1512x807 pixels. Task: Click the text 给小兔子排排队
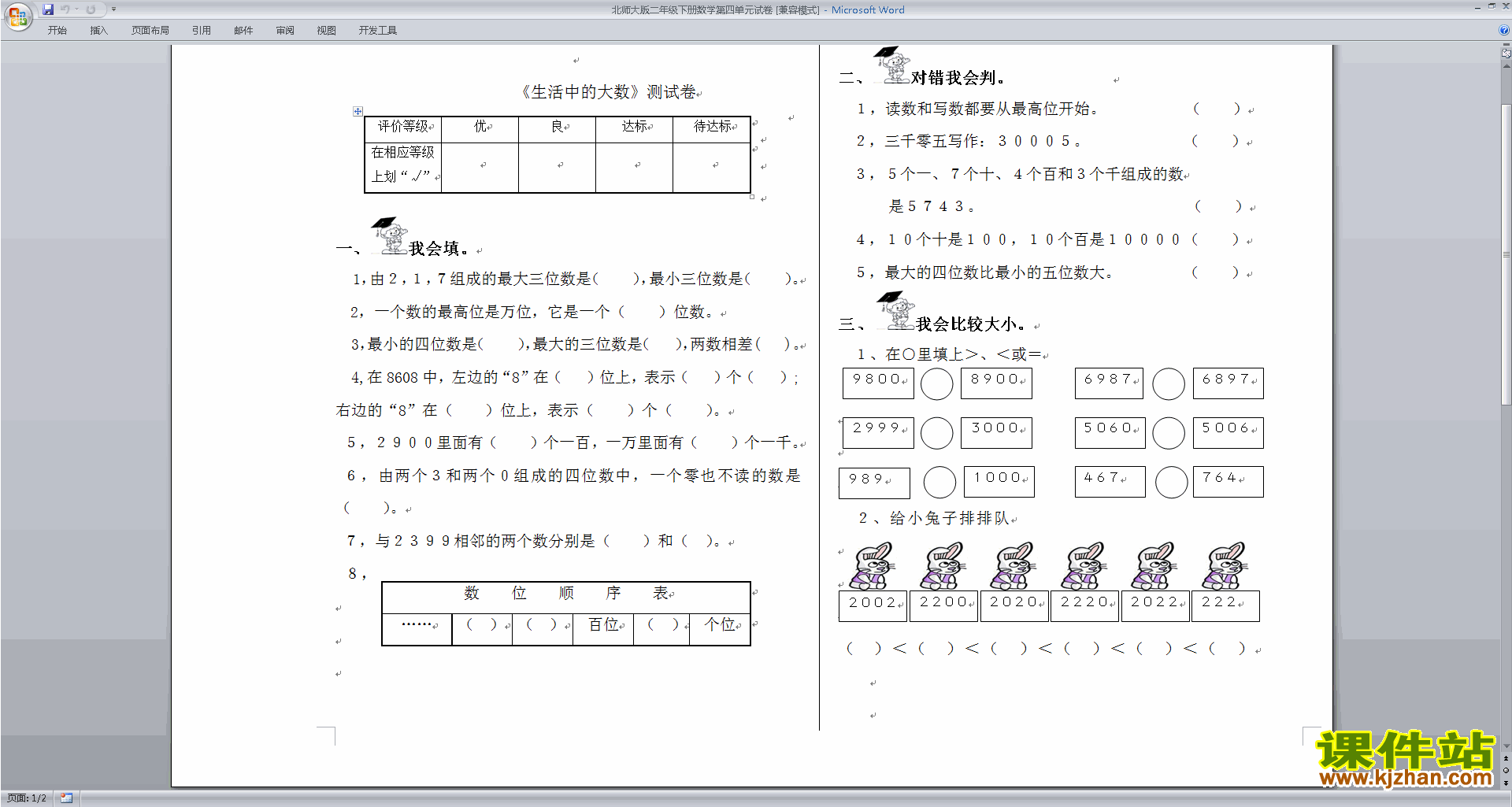950,518
